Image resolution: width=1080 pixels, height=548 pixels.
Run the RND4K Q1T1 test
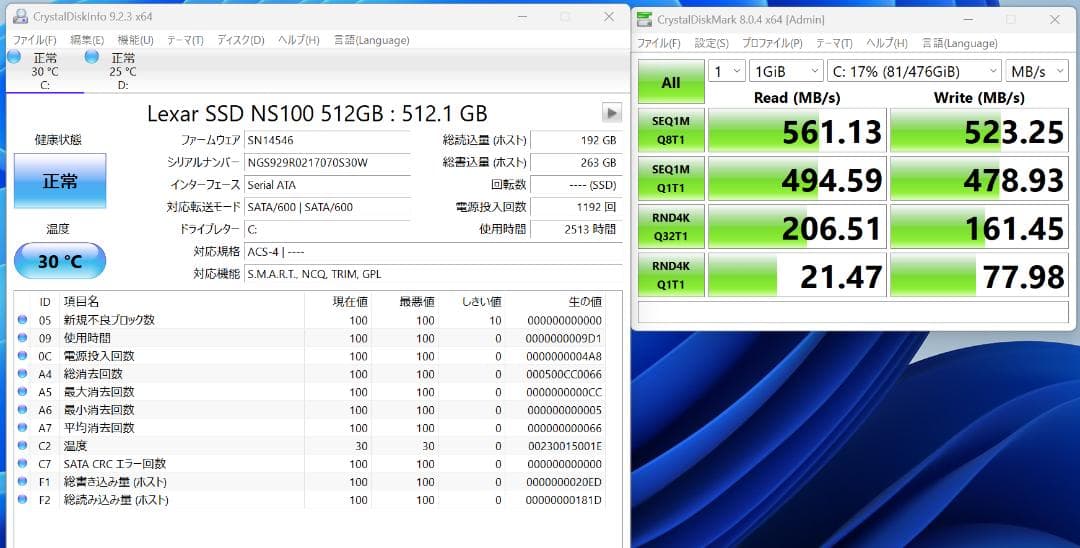(671, 275)
